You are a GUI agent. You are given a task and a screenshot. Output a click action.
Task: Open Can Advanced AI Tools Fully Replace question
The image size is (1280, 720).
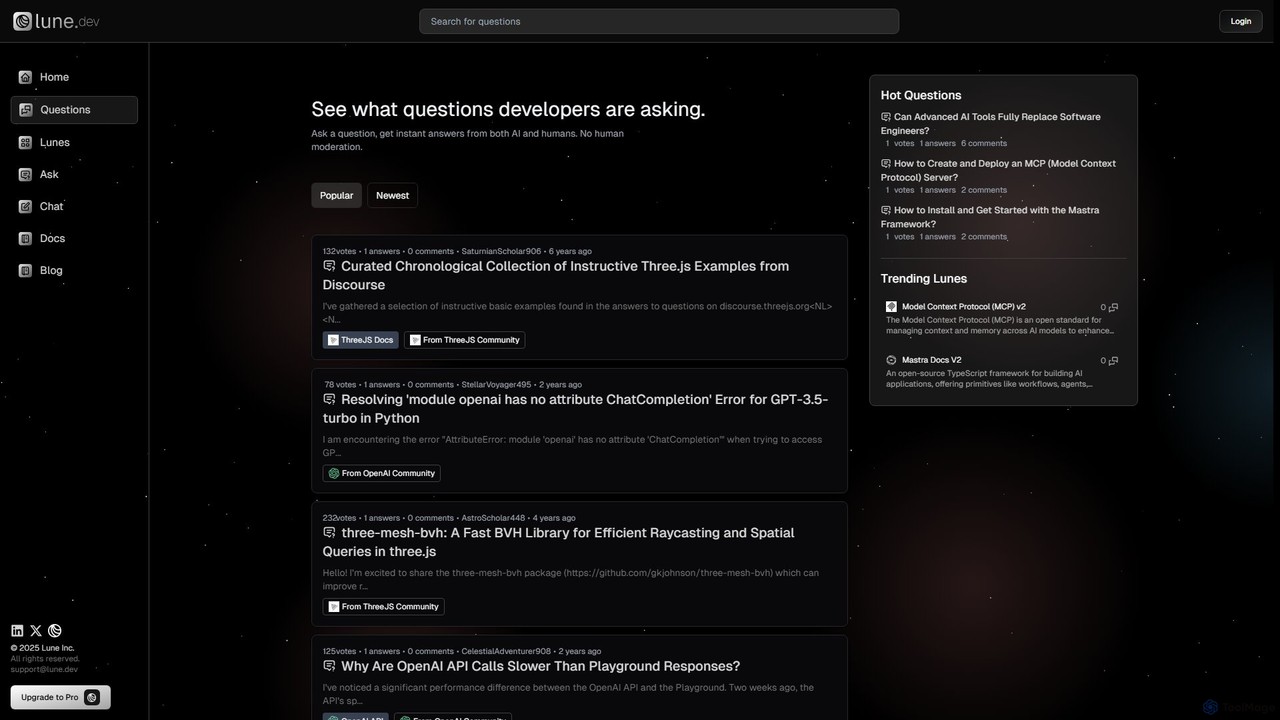point(991,123)
